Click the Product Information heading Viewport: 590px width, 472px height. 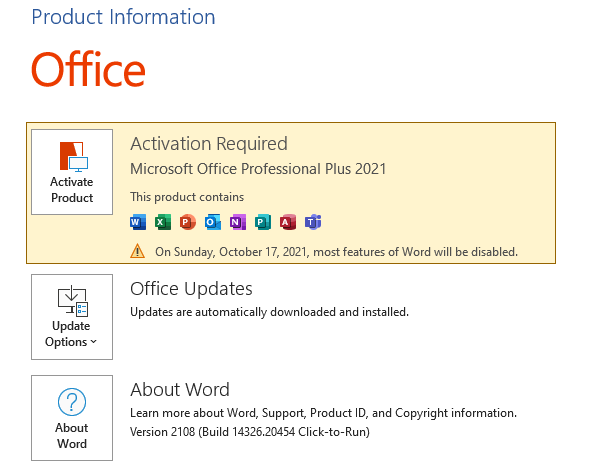coord(123,17)
